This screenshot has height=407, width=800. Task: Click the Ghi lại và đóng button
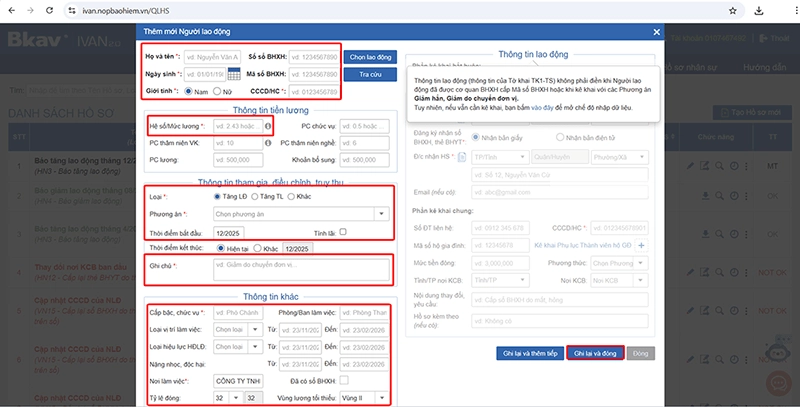(595, 354)
